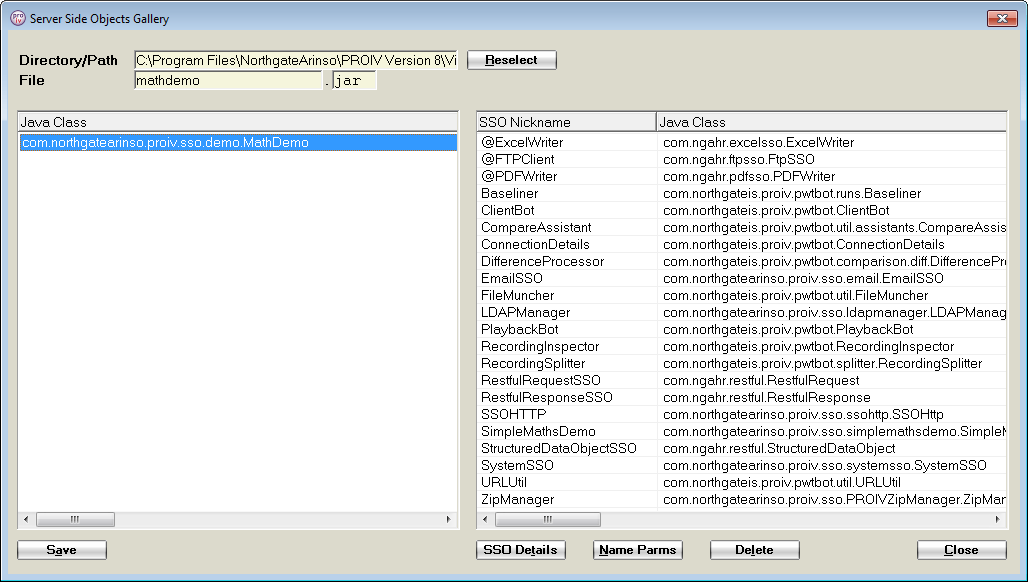The image size is (1028, 582).
Task: Click the File name field containing mathdemo
Action: [x=228, y=81]
